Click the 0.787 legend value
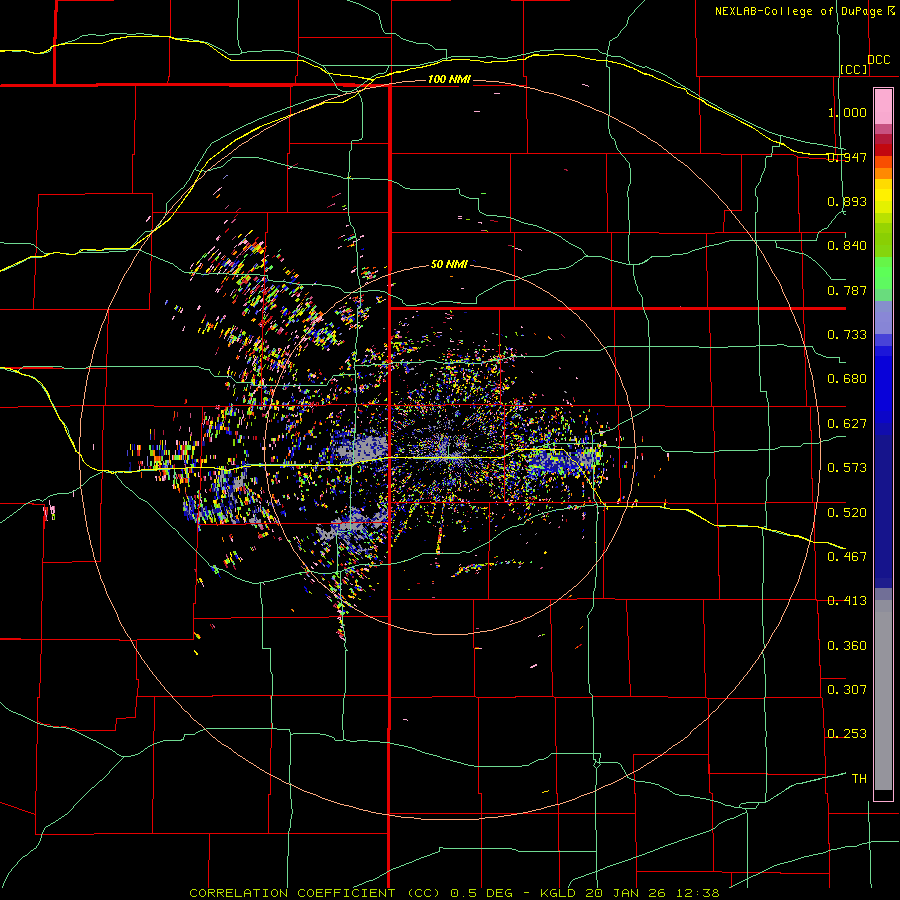900x900 pixels. coord(847,290)
